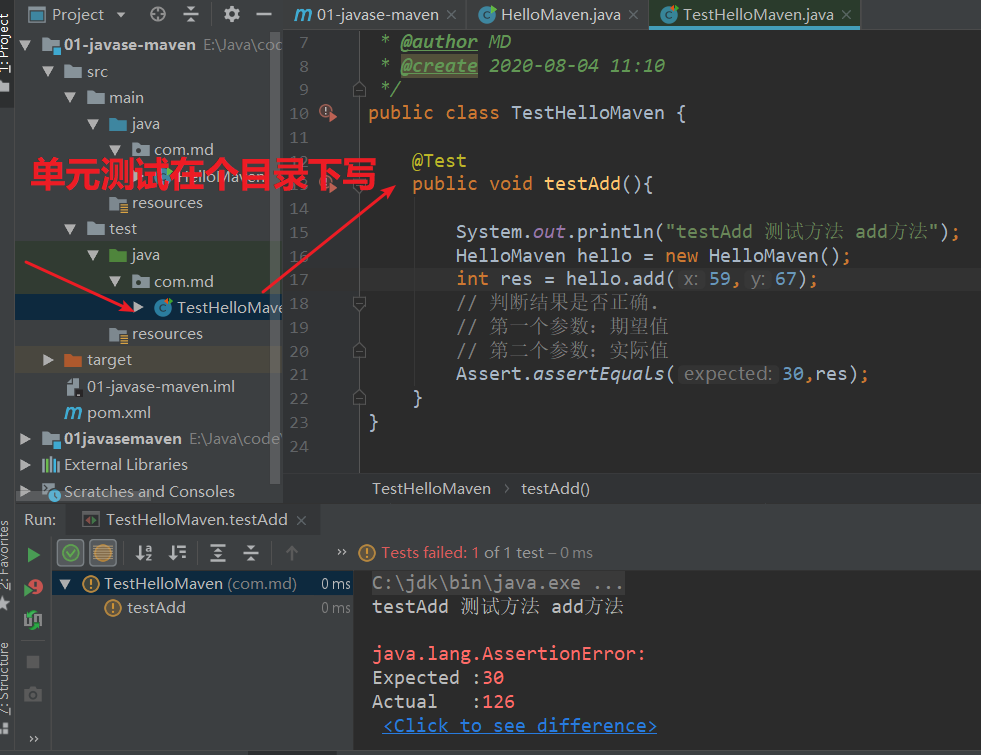Viewport: 981px width, 755px height.
Task: Hide the Project panel with minimize icon
Action: click(263, 14)
